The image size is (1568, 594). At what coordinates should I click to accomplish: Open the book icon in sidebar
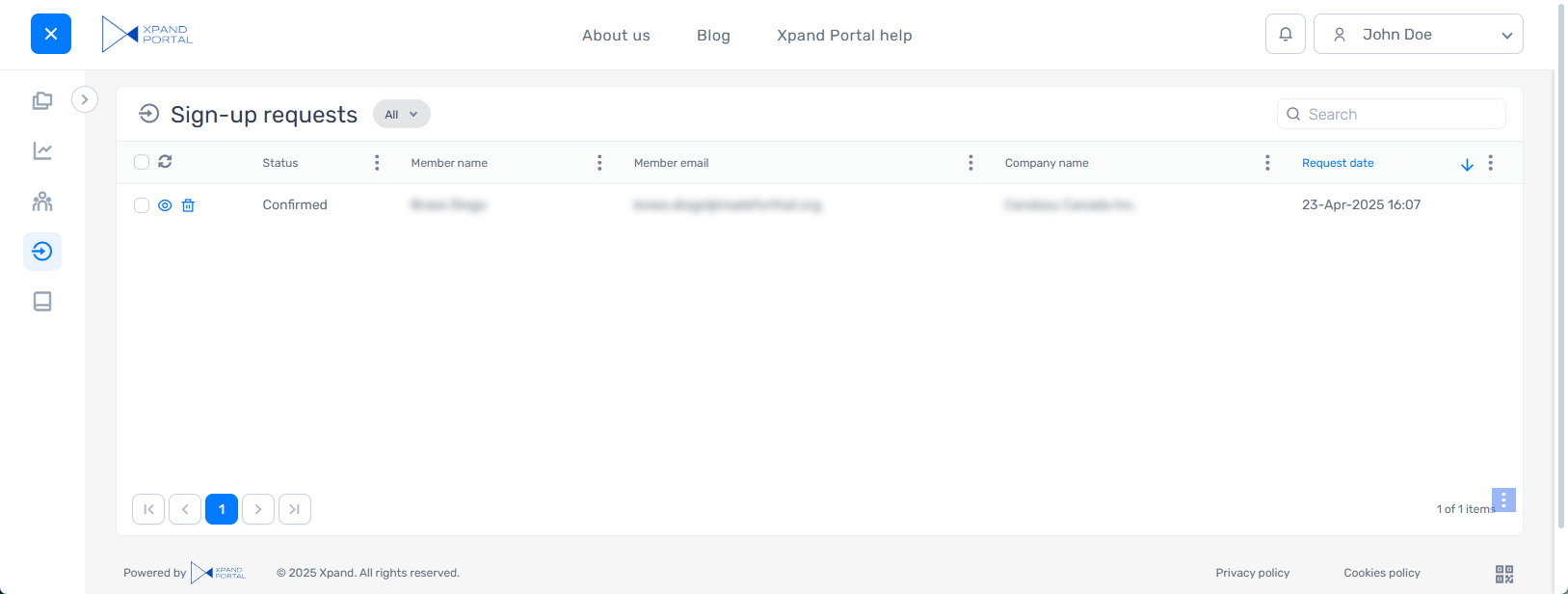pyautogui.click(x=42, y=302)
